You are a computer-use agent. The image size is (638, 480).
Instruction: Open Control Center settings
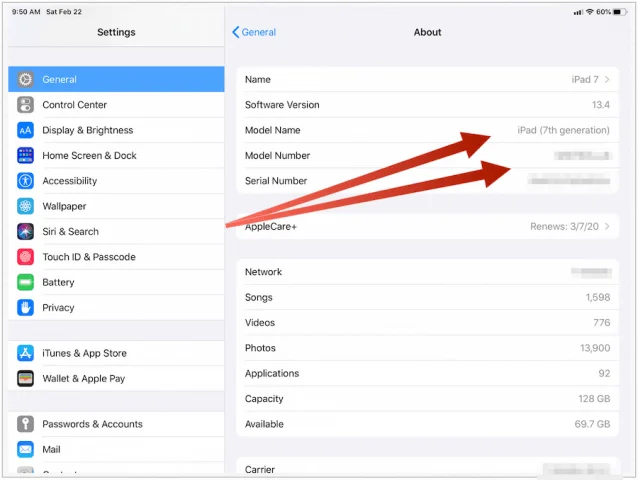pos(116,105)
